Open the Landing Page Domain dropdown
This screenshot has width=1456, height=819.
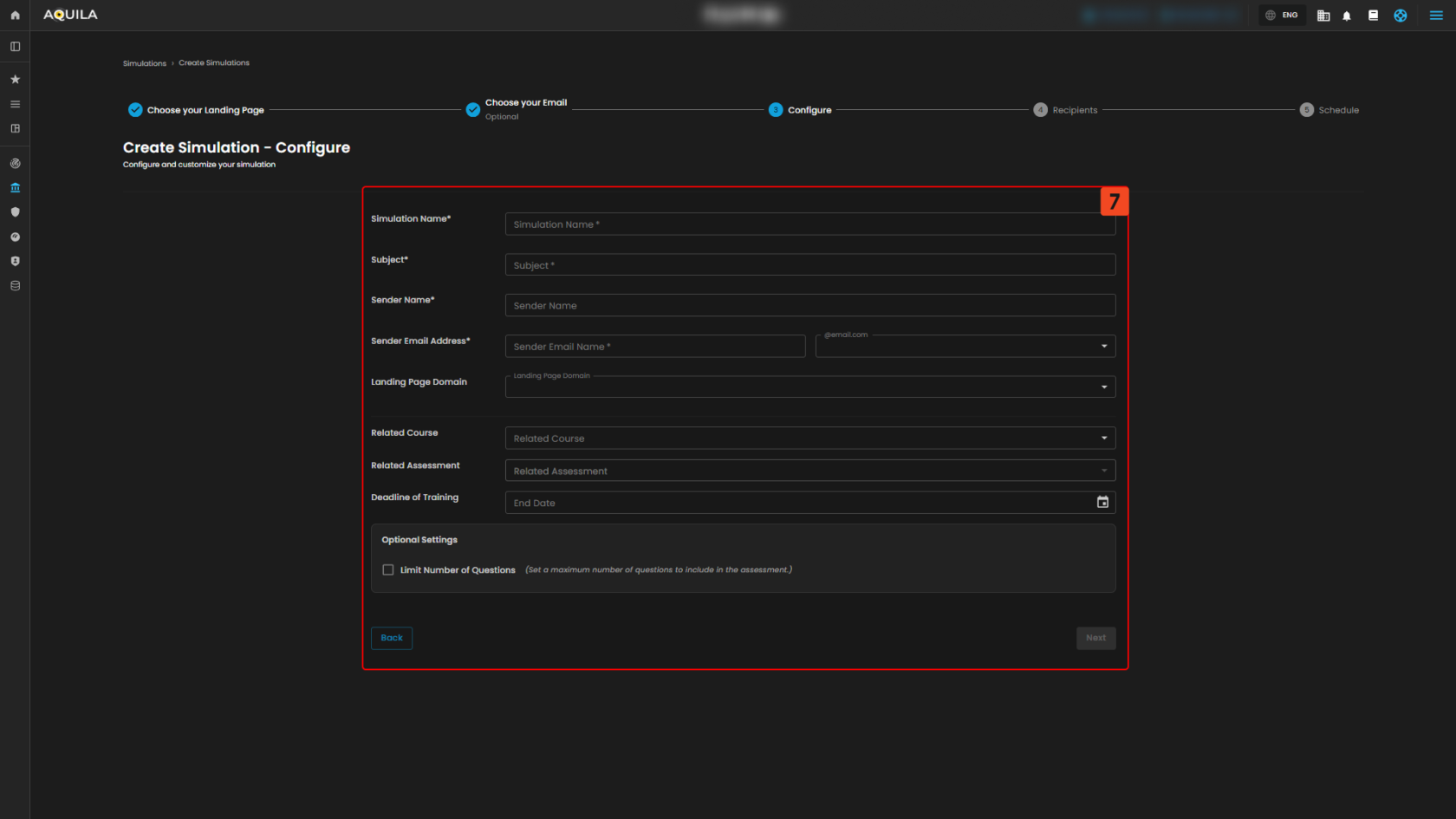pos(809,387)
